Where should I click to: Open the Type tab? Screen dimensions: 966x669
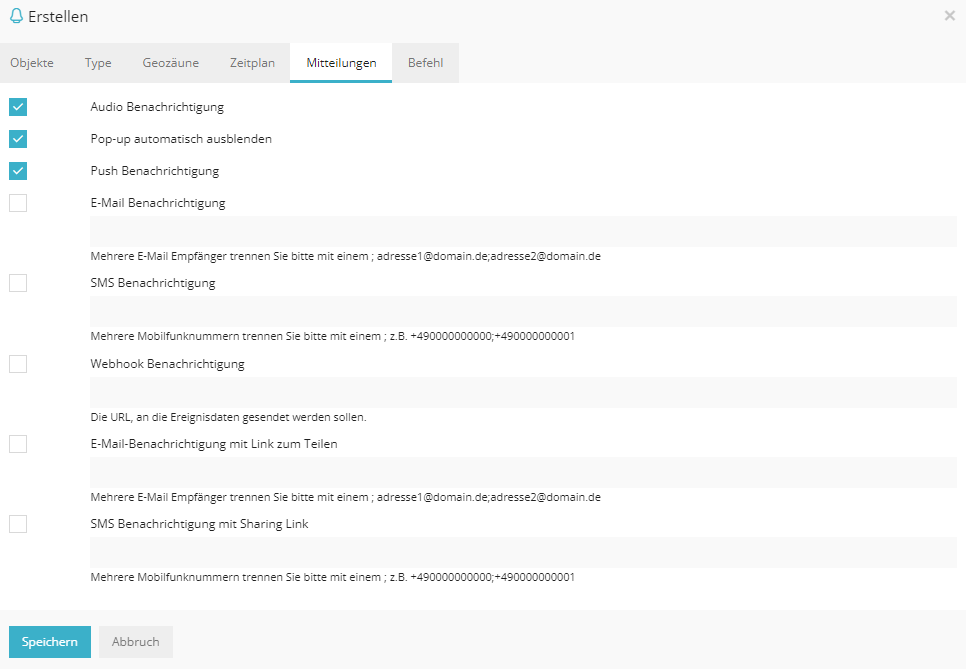(x=98, y=63)
